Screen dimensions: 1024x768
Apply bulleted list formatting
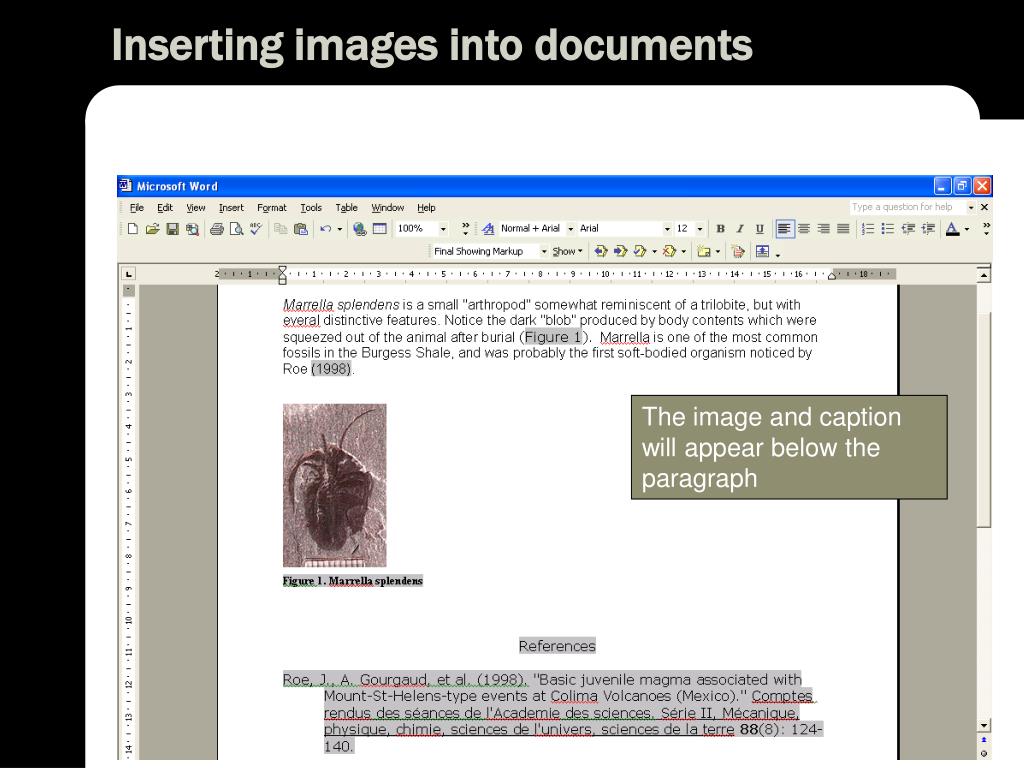tap(888, 229)
